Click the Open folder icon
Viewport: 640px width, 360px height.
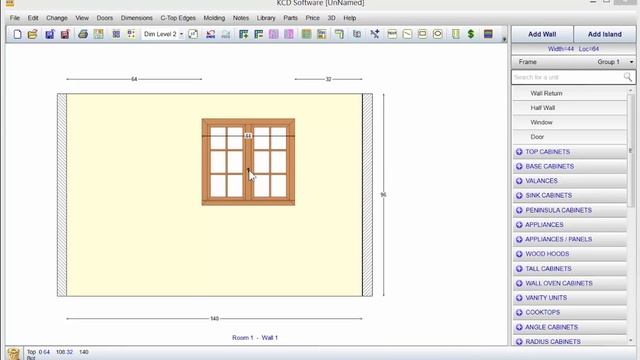click(x=33, y=34)
